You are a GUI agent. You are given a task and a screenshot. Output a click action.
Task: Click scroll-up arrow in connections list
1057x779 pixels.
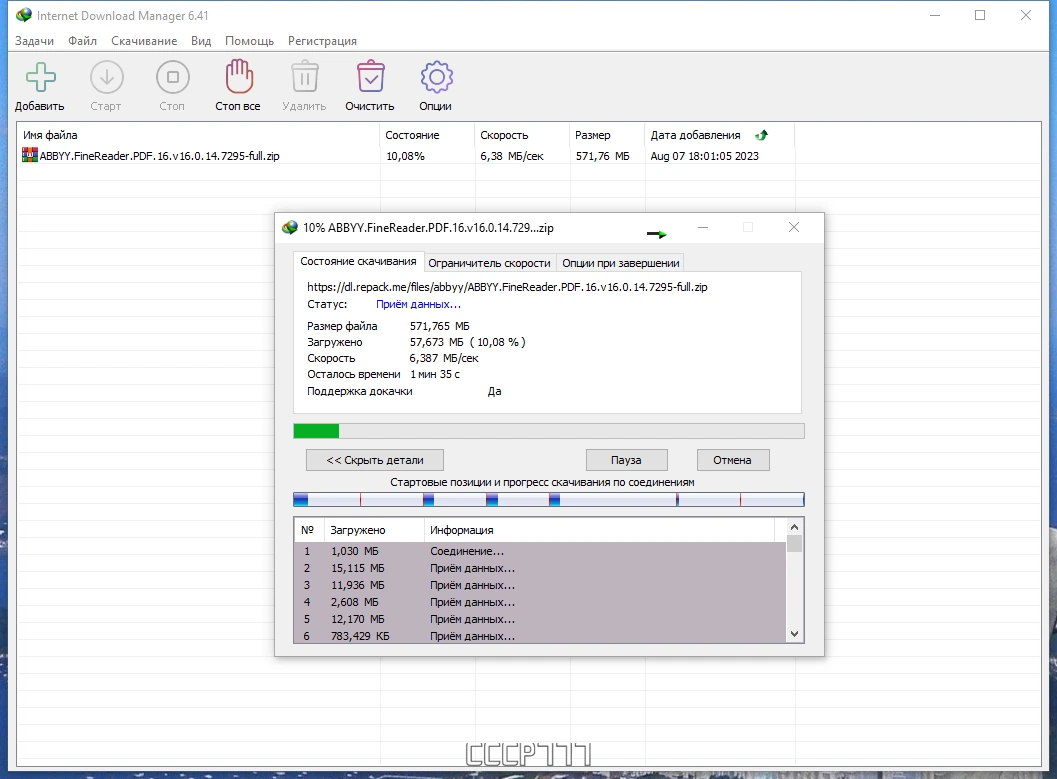click(795, 527)
